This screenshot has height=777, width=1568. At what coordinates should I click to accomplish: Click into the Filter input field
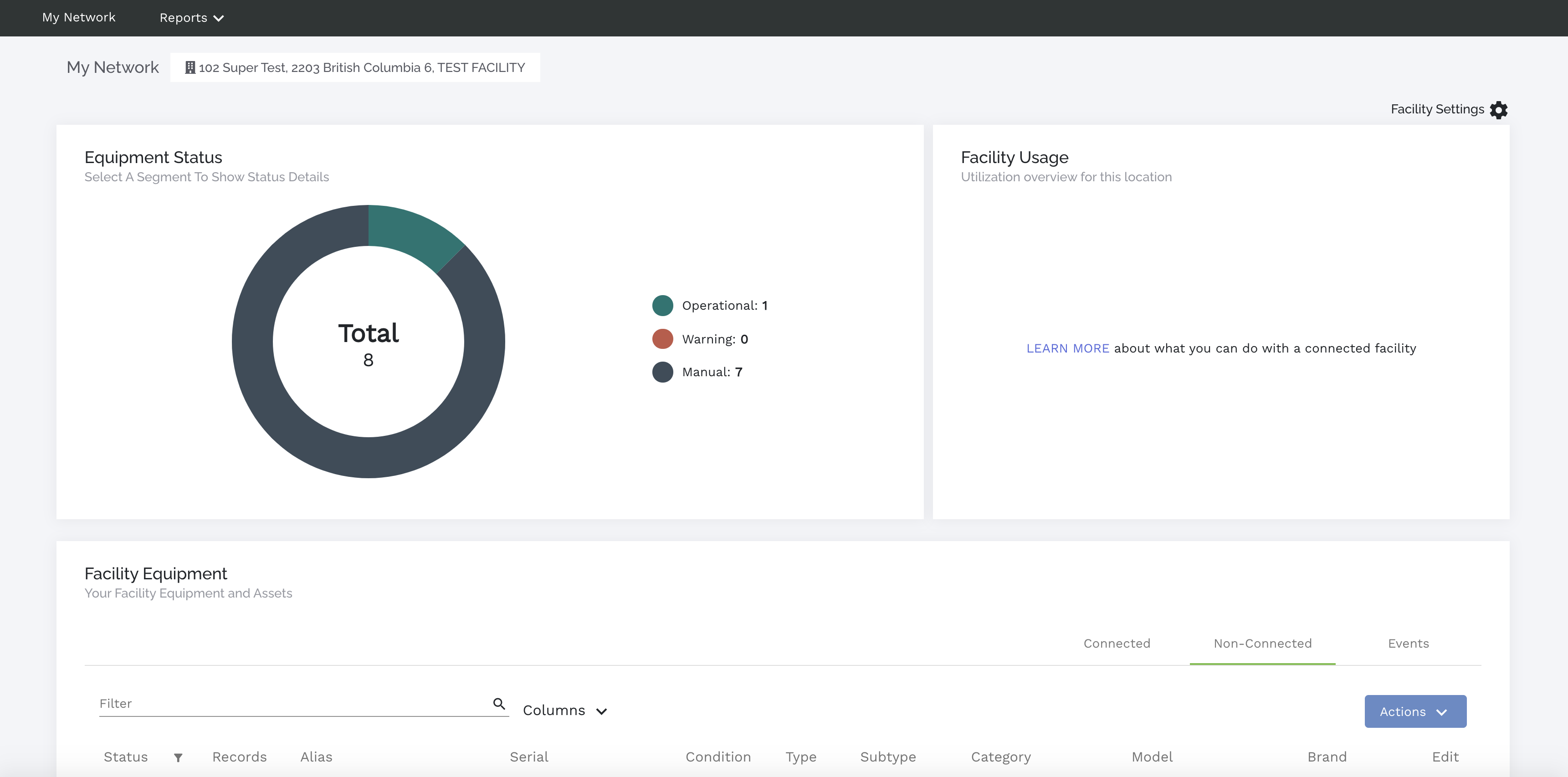pos(292,703)
